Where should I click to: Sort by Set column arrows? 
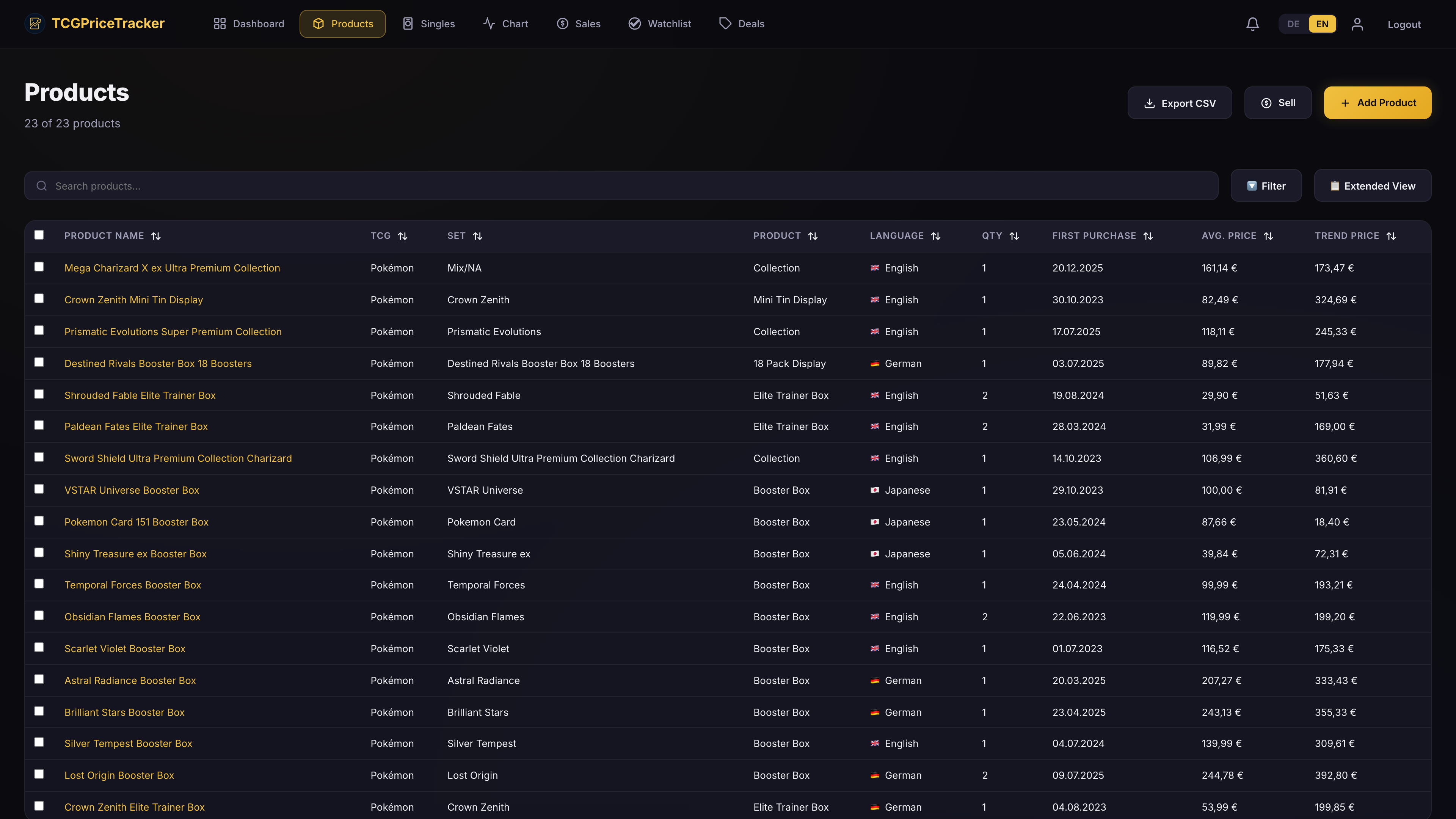(x=478, y=236)
